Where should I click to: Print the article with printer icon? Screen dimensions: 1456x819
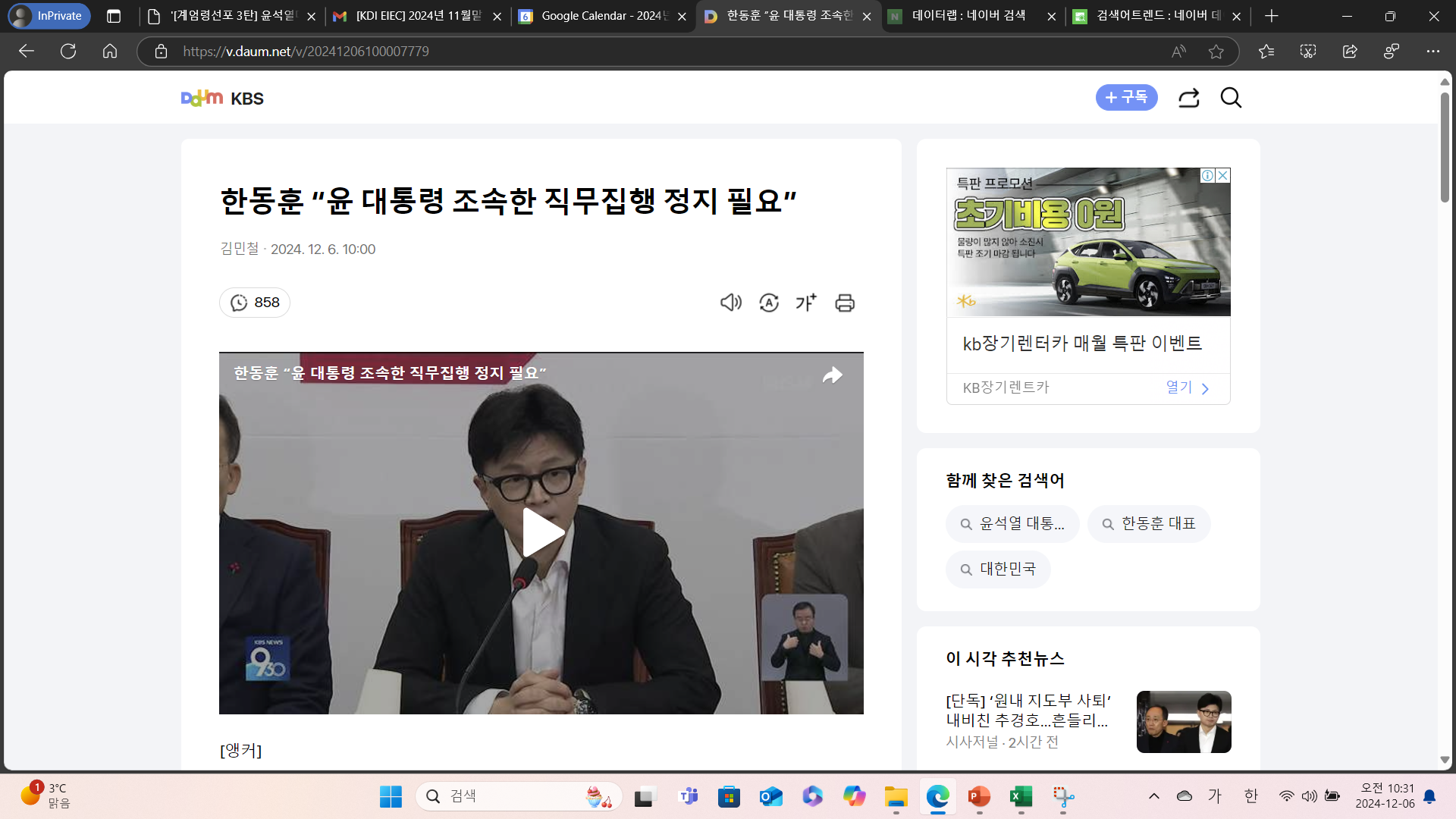pyautogui.click(x=845, y=303)
